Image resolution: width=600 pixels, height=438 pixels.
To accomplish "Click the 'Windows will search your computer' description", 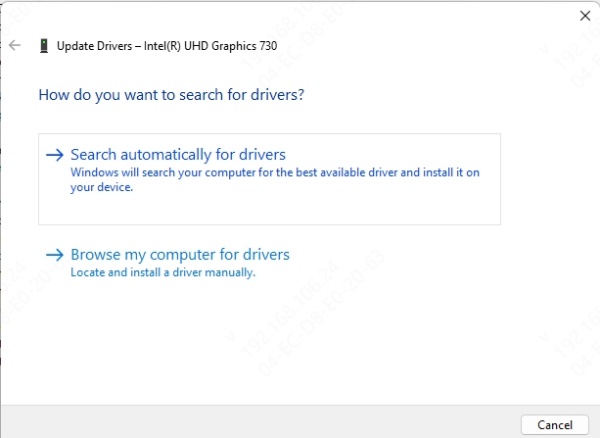I will [275, 172].
